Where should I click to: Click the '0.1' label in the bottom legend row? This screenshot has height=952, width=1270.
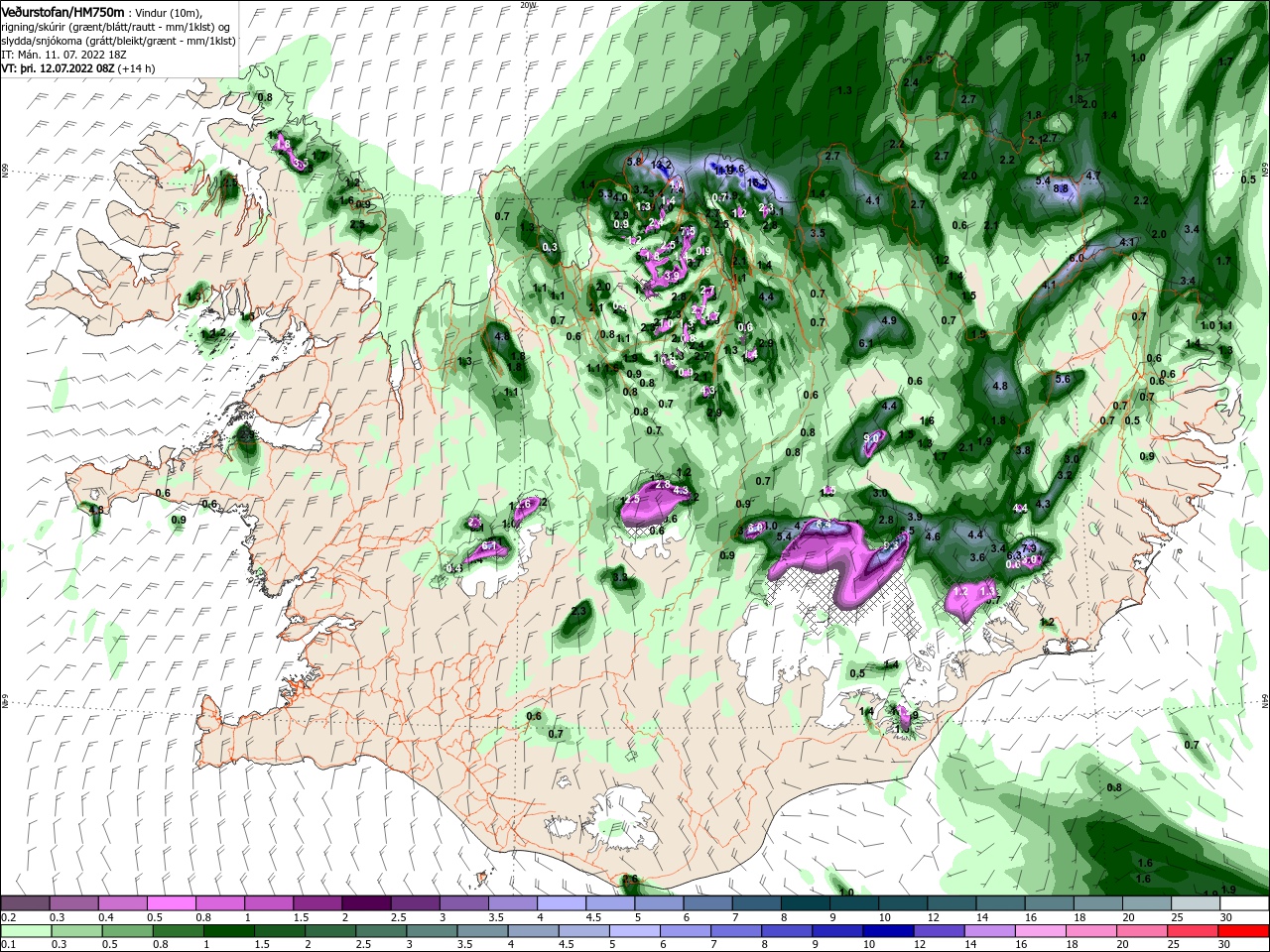(x=9, y=945)
